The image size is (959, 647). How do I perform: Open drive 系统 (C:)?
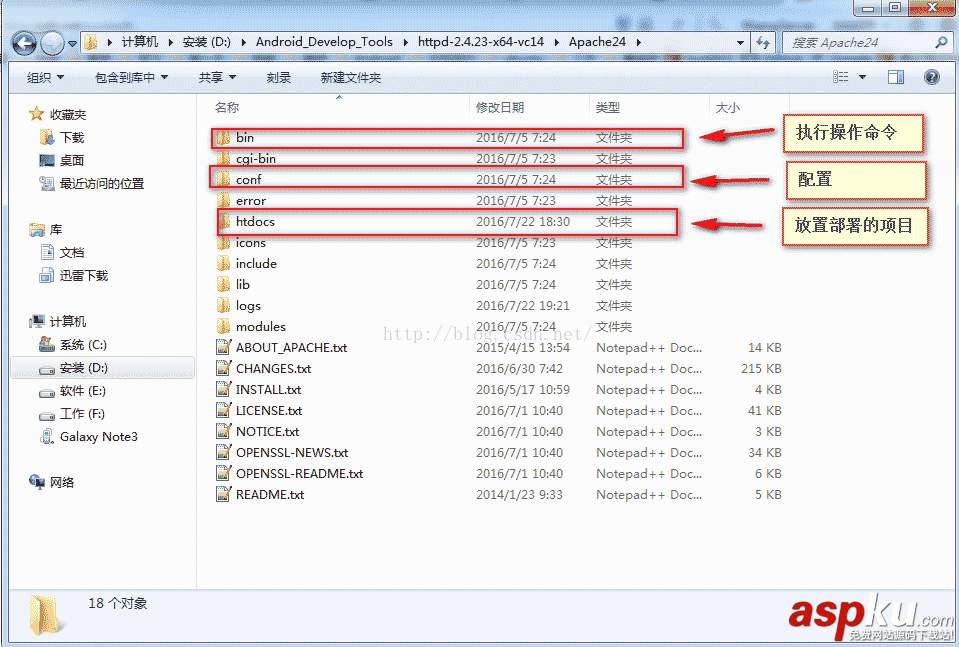click(83, 345)
